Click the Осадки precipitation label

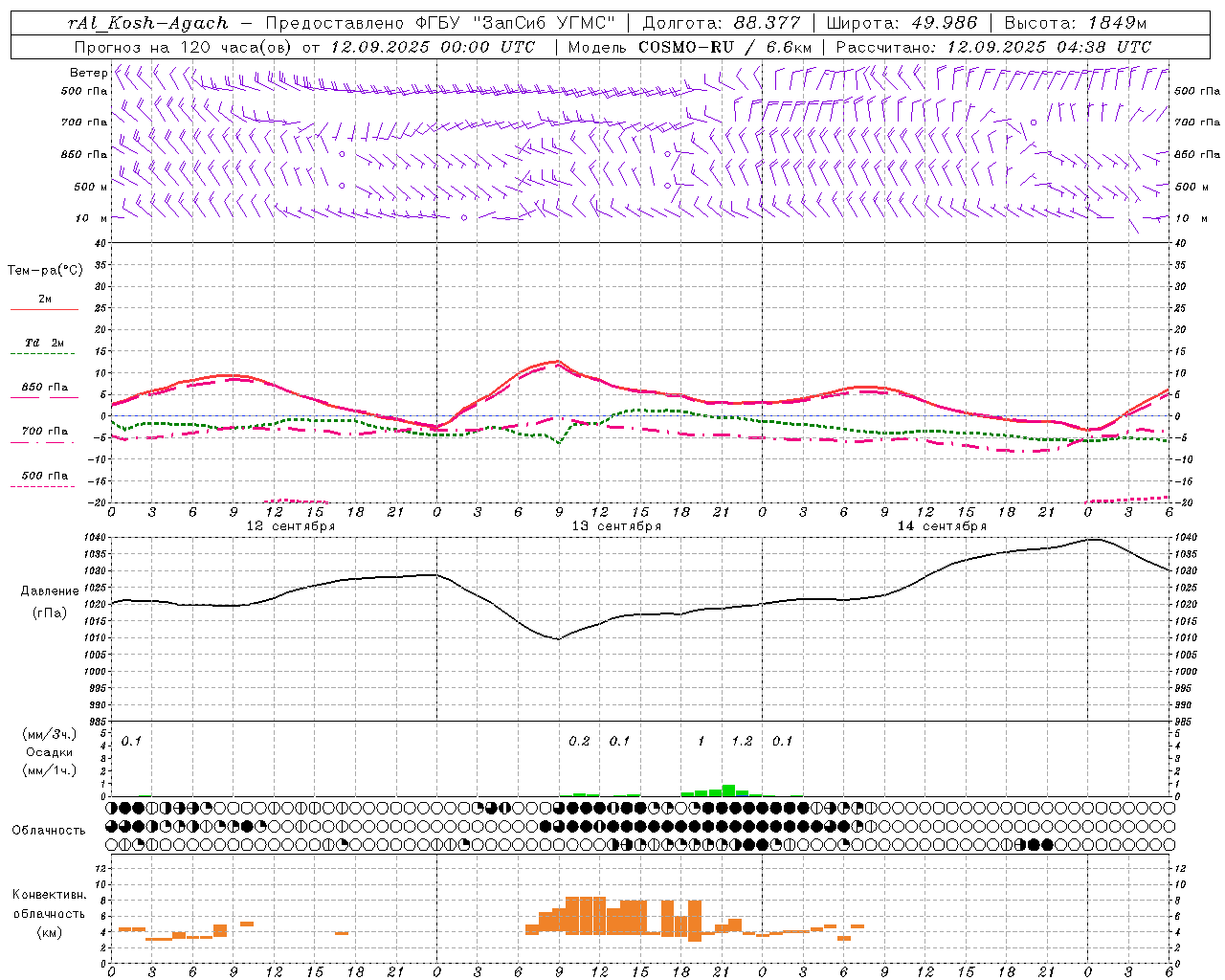tap(50, 752)
